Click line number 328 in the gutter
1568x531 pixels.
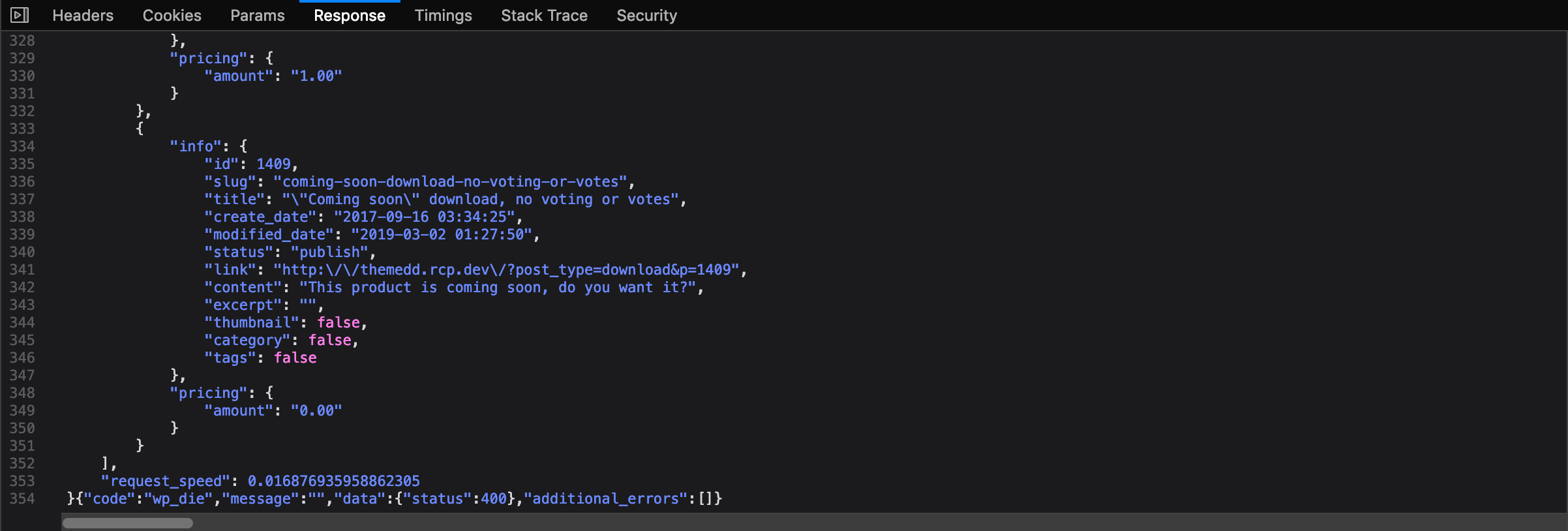coord(22,40)
